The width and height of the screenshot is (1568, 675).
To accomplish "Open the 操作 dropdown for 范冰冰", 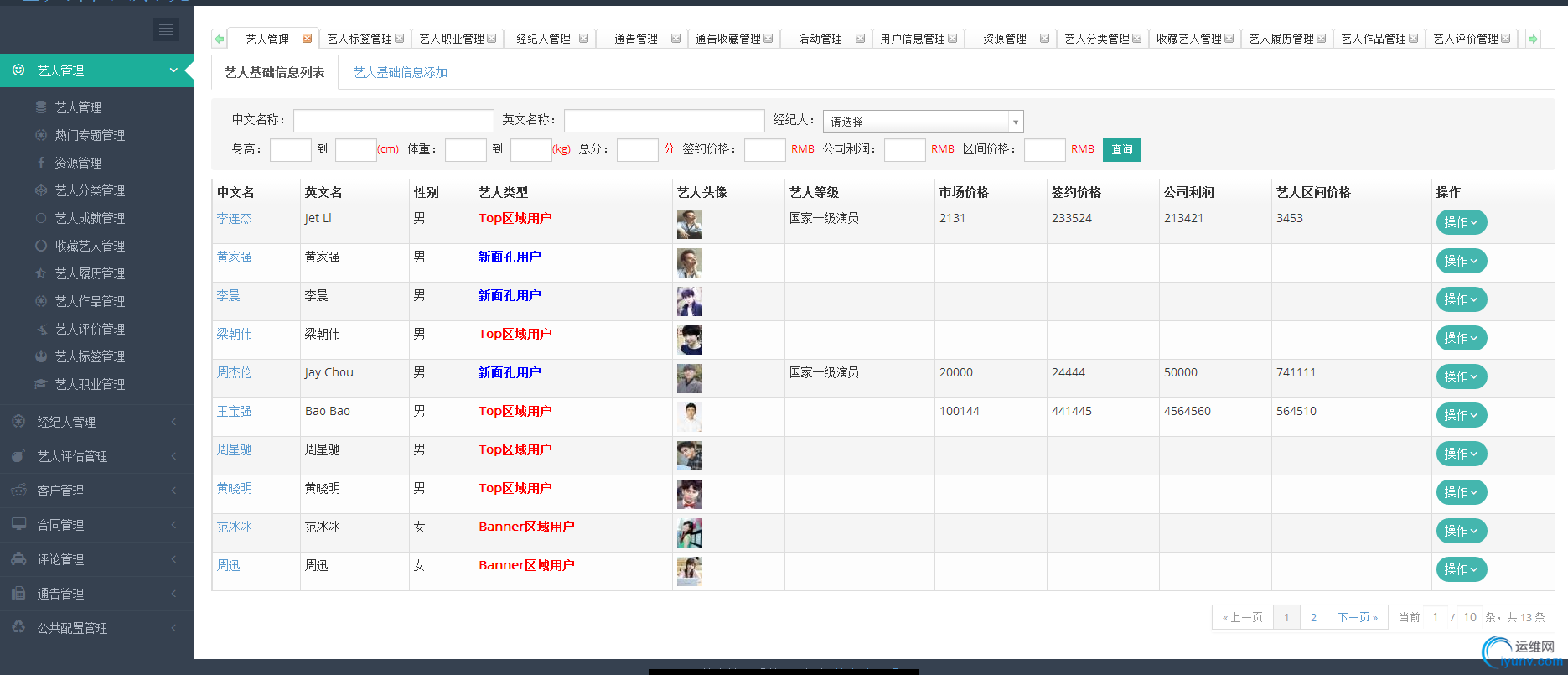I will (x=1462, y=531).
